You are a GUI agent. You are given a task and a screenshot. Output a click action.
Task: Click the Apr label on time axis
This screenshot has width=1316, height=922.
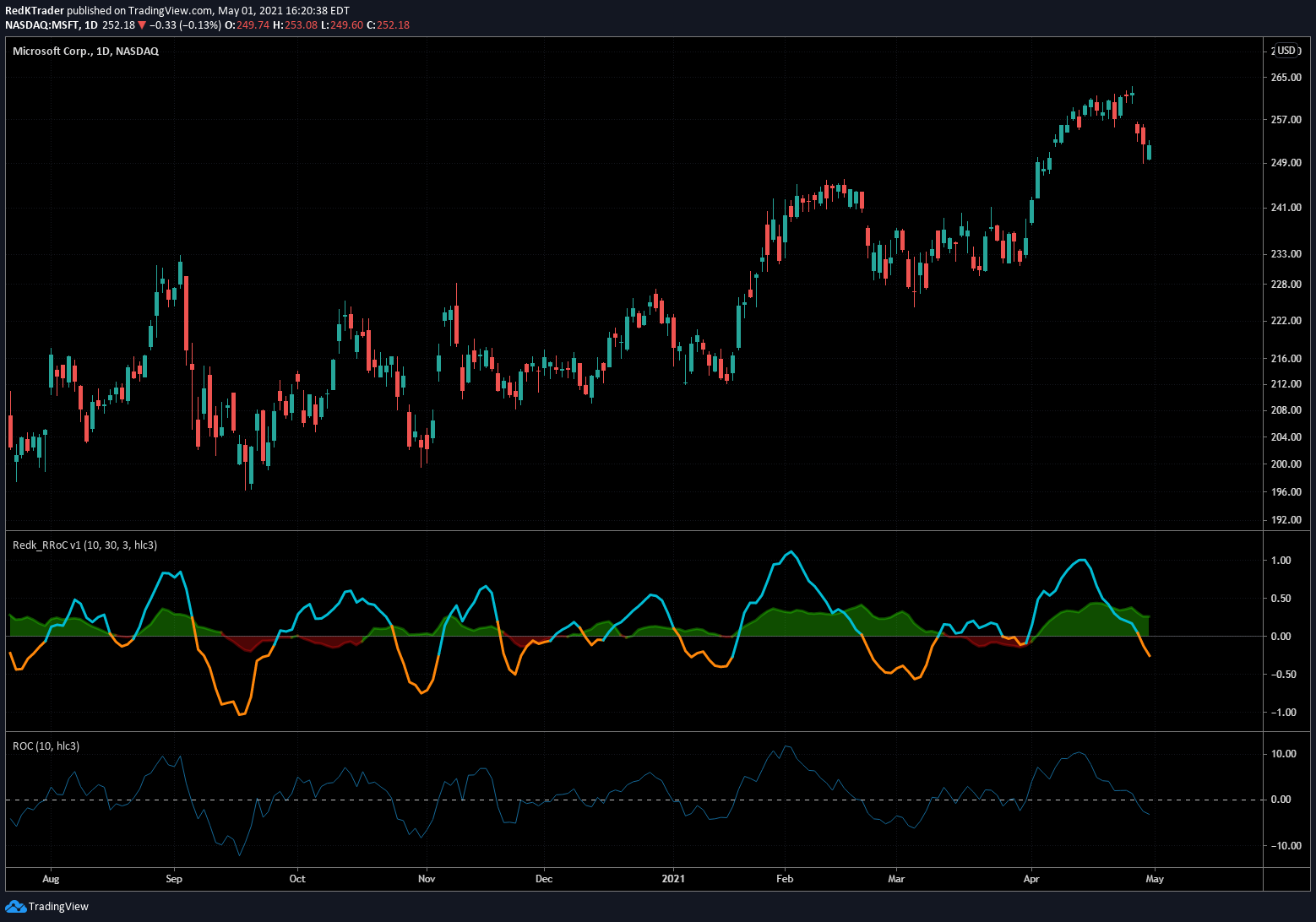(x=1031, y=879)
